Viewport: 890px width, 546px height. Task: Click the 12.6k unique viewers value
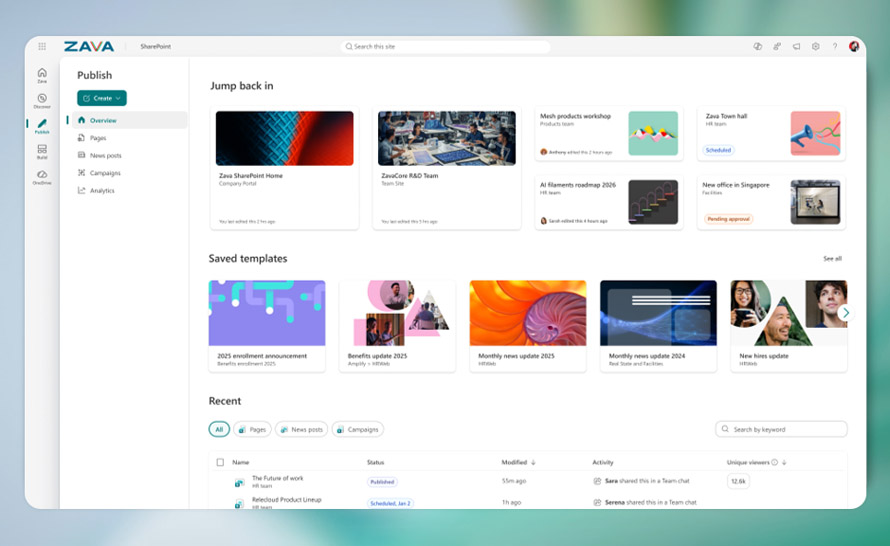coord(738,481)
